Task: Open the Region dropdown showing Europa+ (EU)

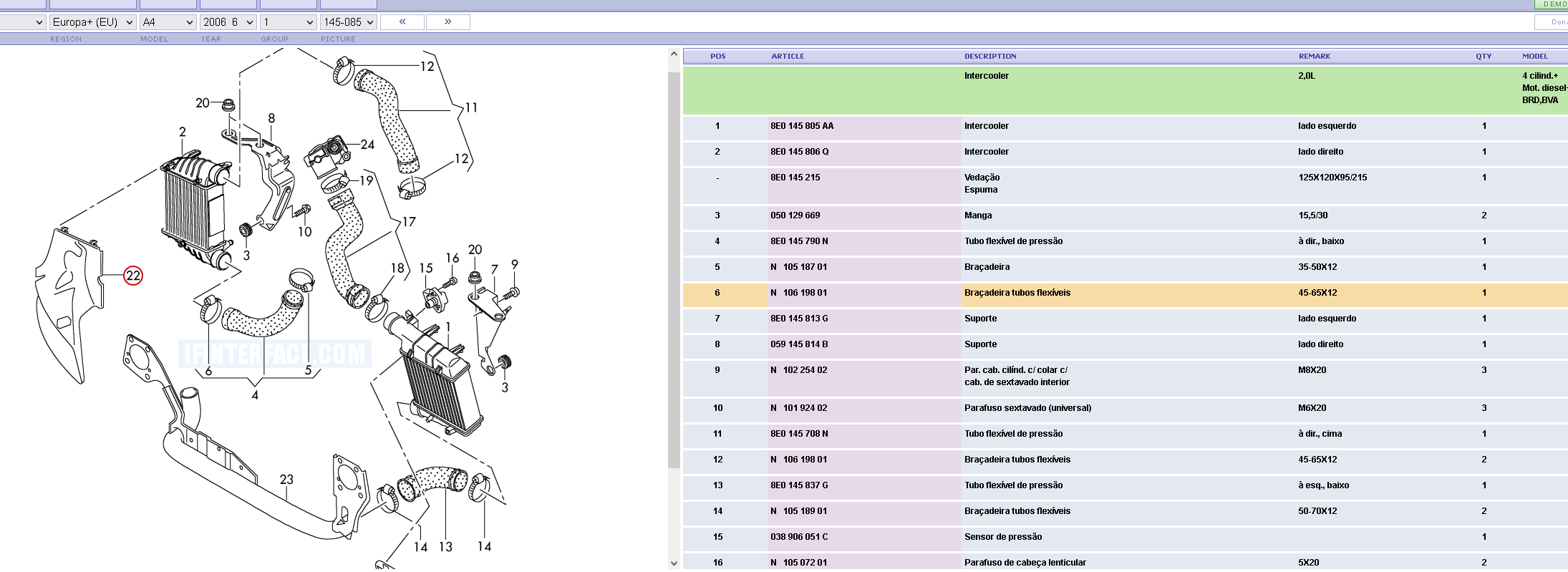Action: click(92, 22)
